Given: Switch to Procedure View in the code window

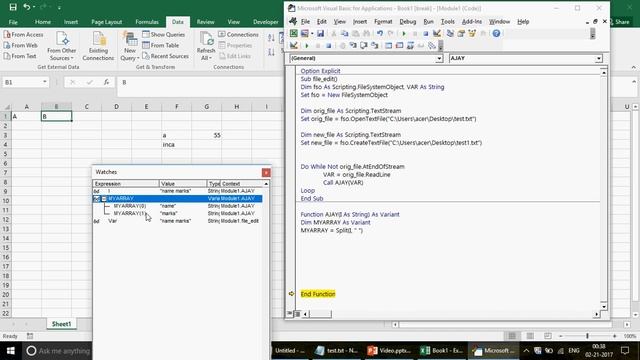Looking at the screenshot, I should coord(289,313).
